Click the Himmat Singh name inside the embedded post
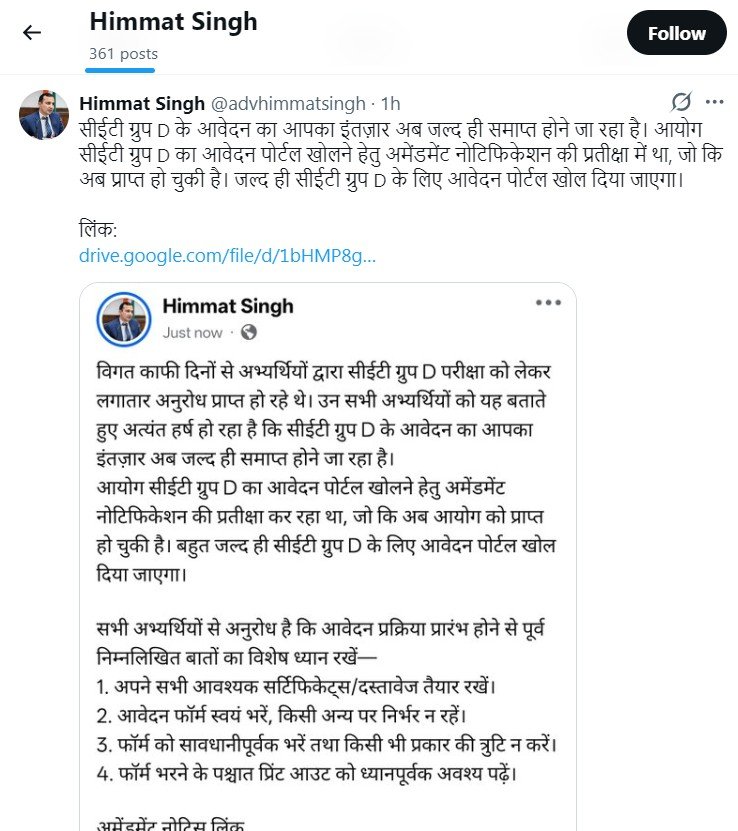 [x=227, y=306]
